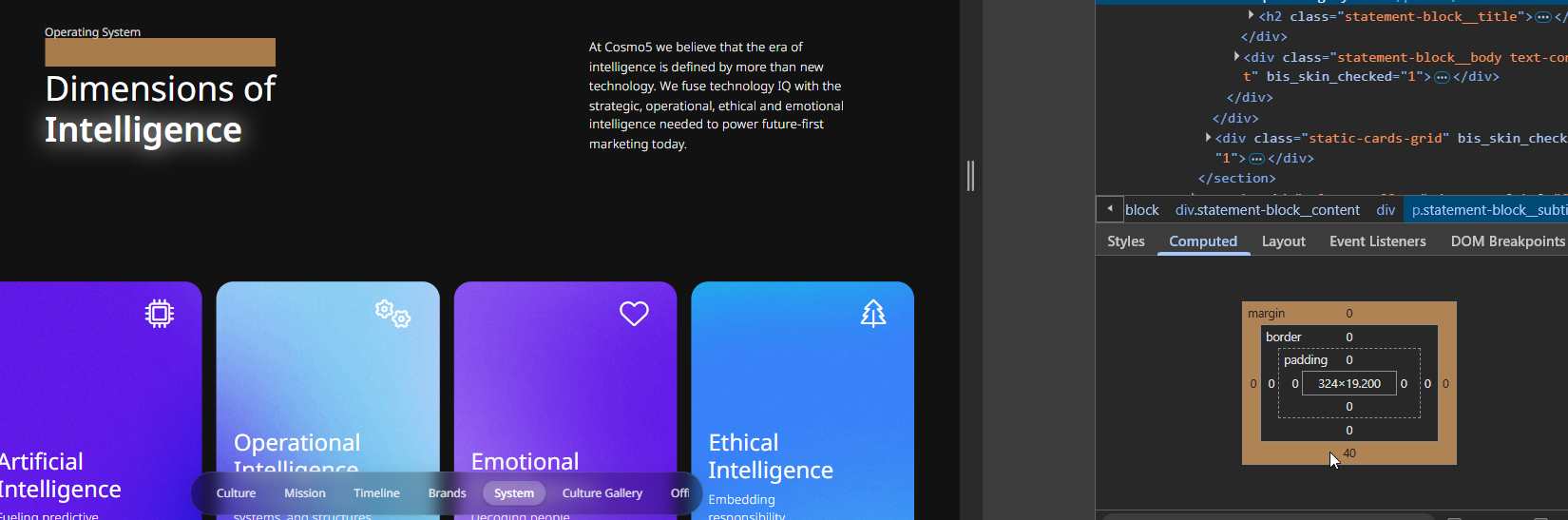Click div.statement-block__content in breadcrumb
The image size is (1568, 520).
click(1267, 210)
